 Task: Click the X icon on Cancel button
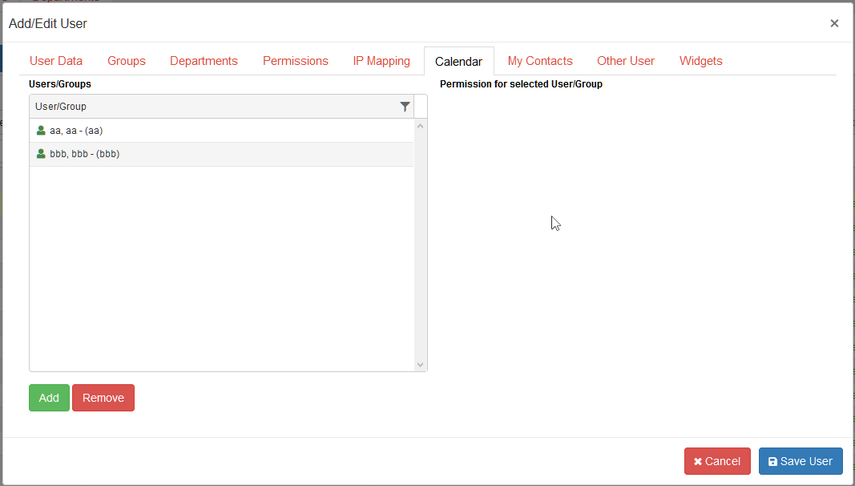point(697,461)
